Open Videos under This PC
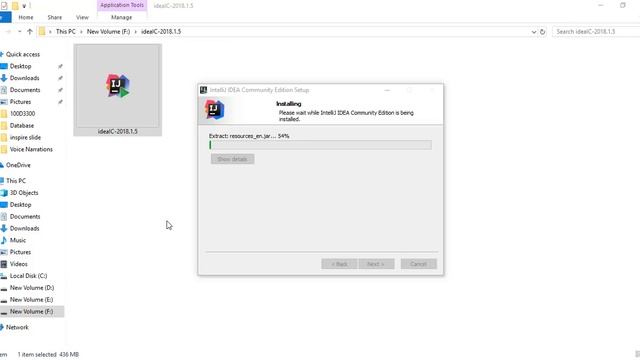The width and height of the screenshot is (640, 360). (x=18, y=264)
